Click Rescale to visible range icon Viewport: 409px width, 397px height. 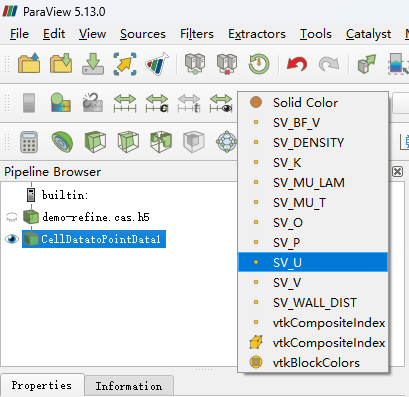point(221,103)
